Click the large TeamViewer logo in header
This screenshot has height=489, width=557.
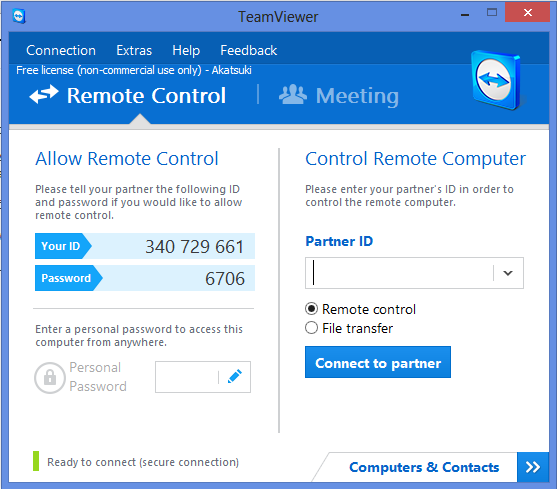tap(496, 80)
